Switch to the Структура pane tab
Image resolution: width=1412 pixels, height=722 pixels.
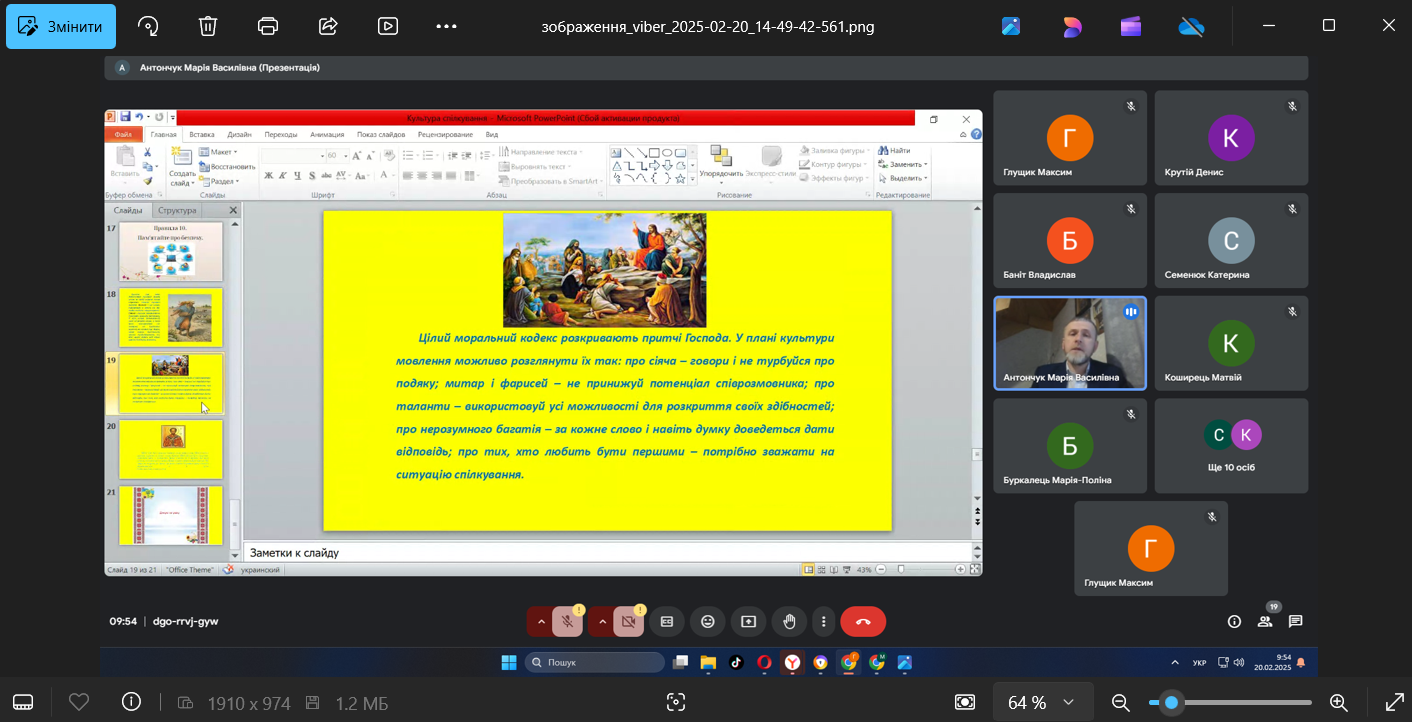point(177,210)
